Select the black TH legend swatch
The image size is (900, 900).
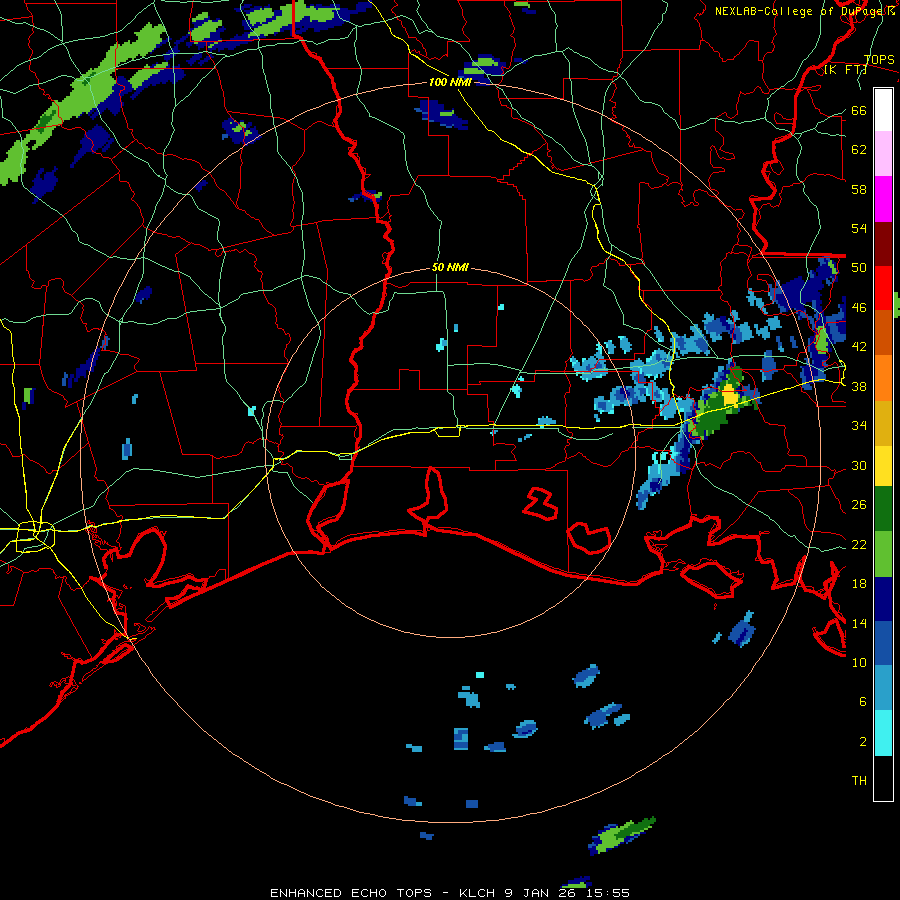[x=883, y=778]
